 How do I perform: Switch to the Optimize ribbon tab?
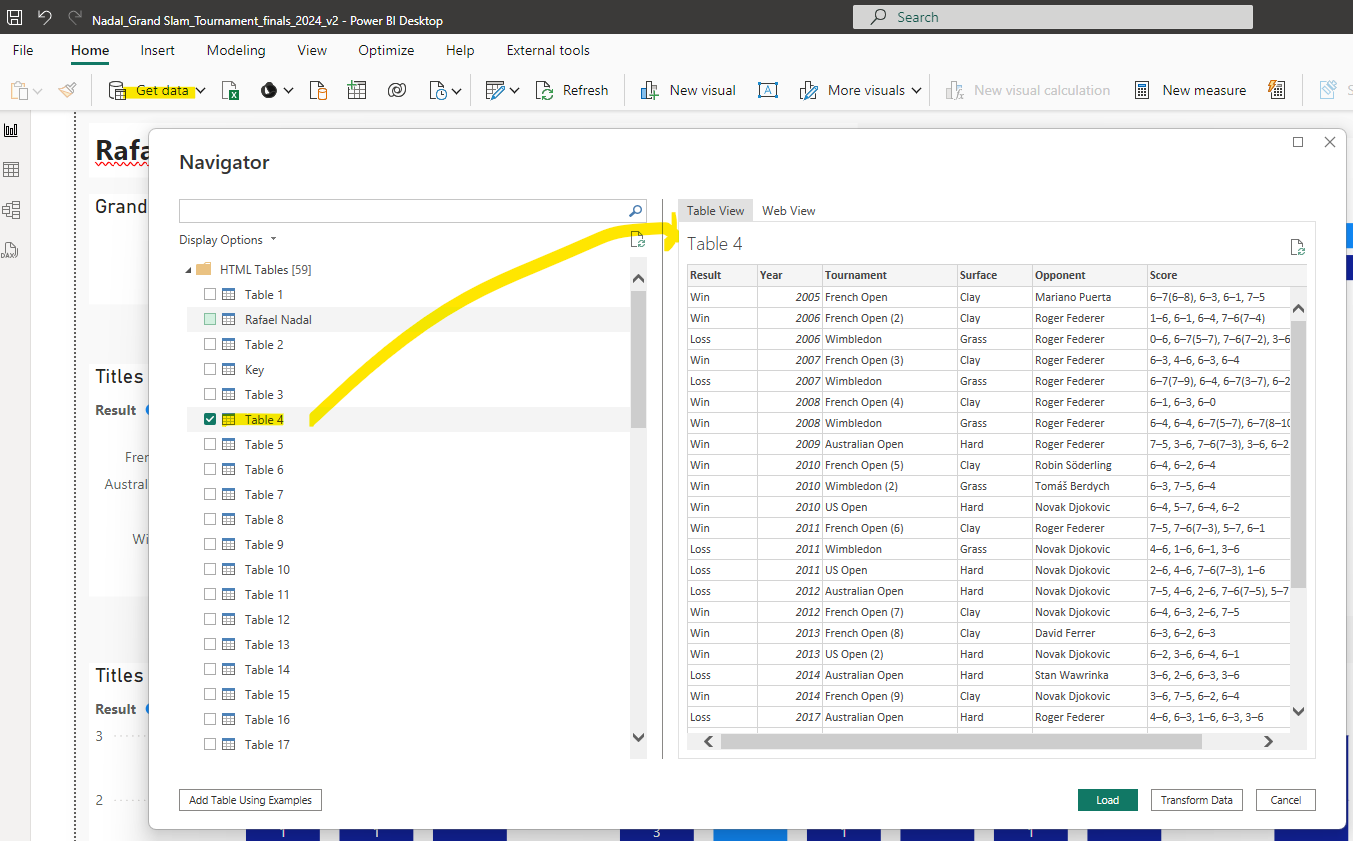coord(386,50)
